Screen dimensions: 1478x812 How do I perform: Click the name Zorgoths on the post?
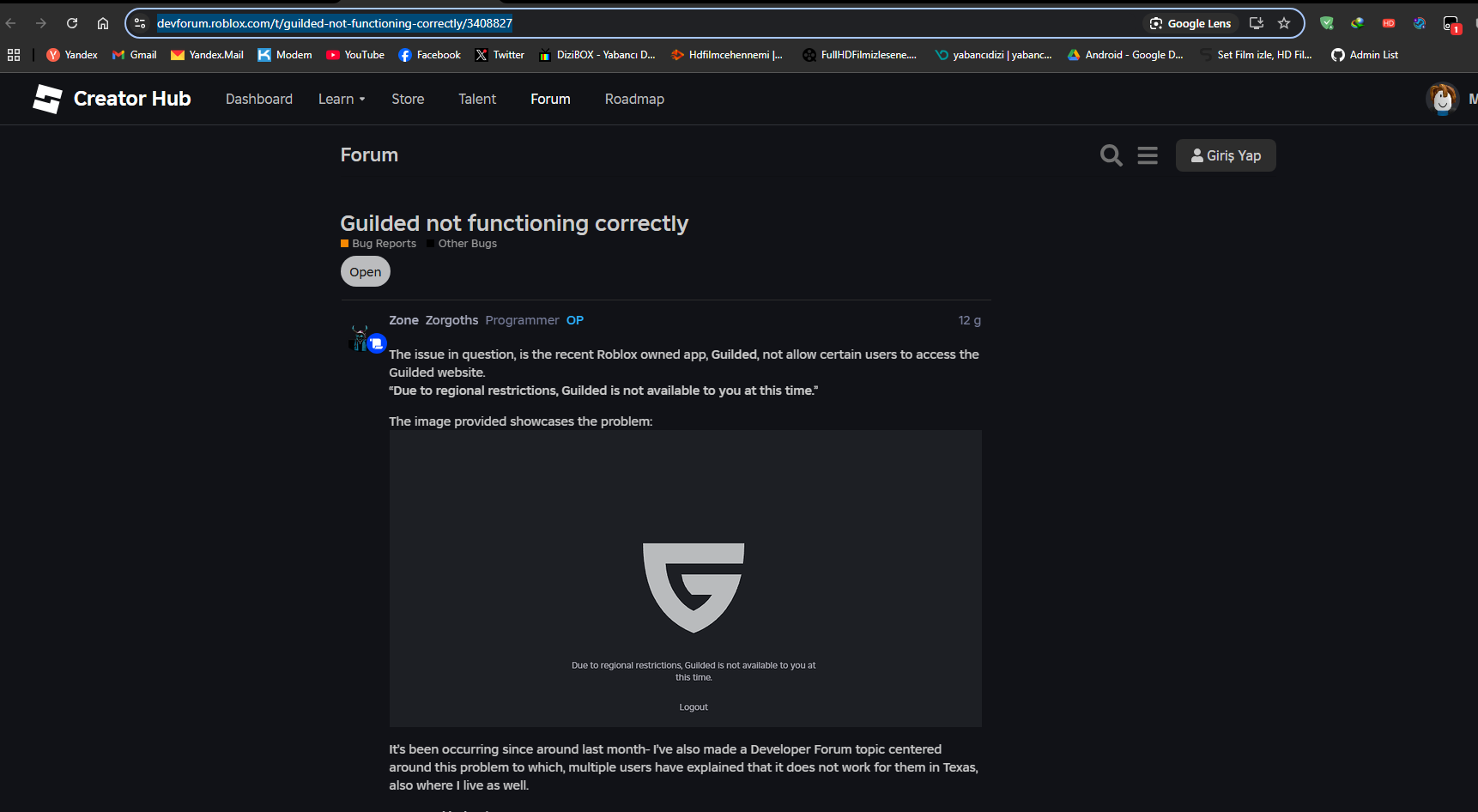point(452,320)
